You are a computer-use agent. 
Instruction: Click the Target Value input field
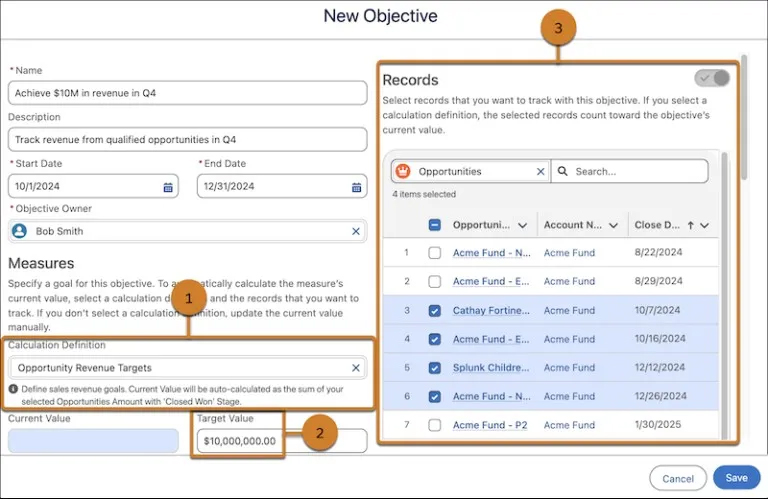pos(282,441)
